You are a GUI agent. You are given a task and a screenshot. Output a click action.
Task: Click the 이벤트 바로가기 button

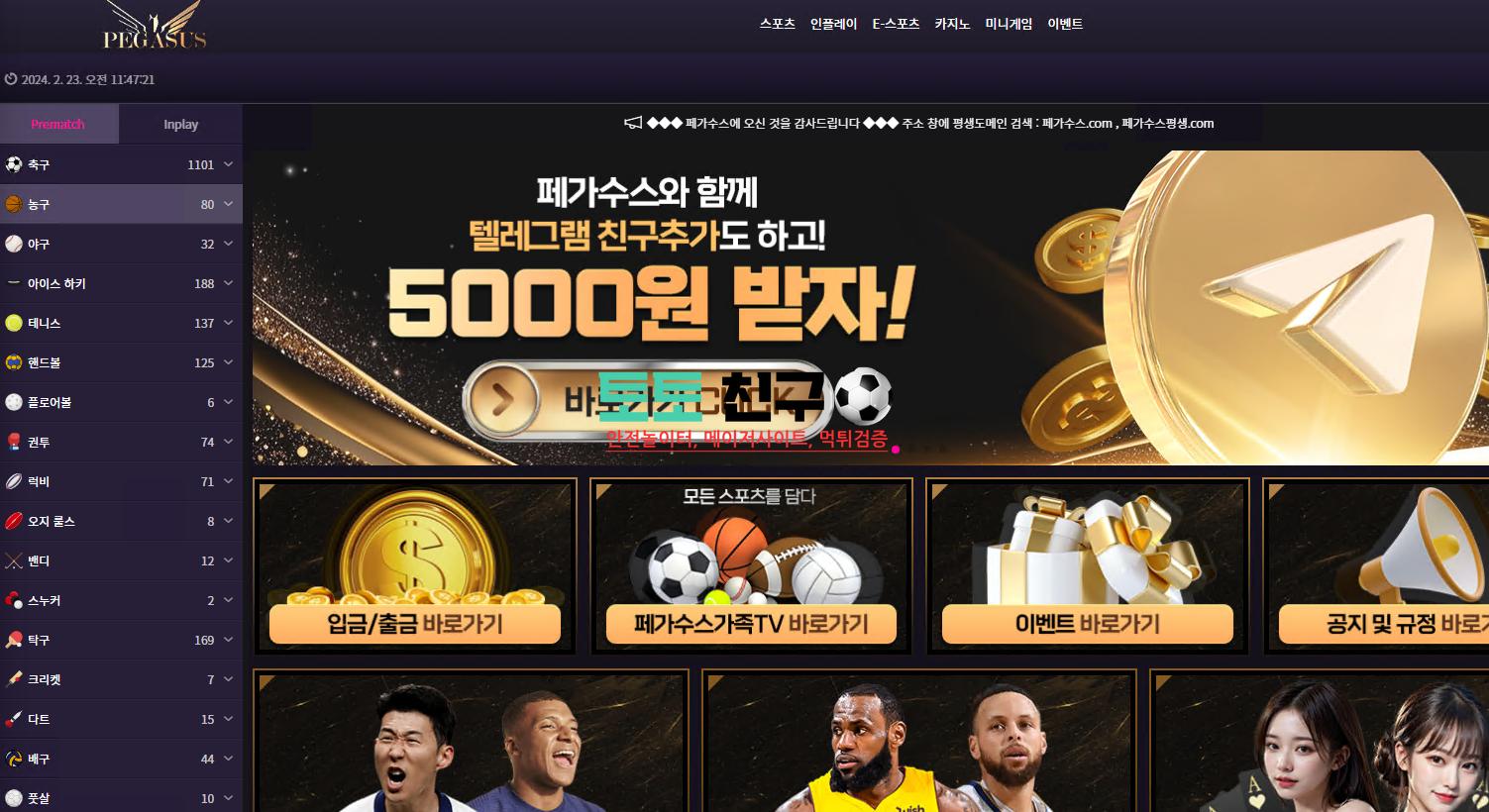tap(1088, 624)
